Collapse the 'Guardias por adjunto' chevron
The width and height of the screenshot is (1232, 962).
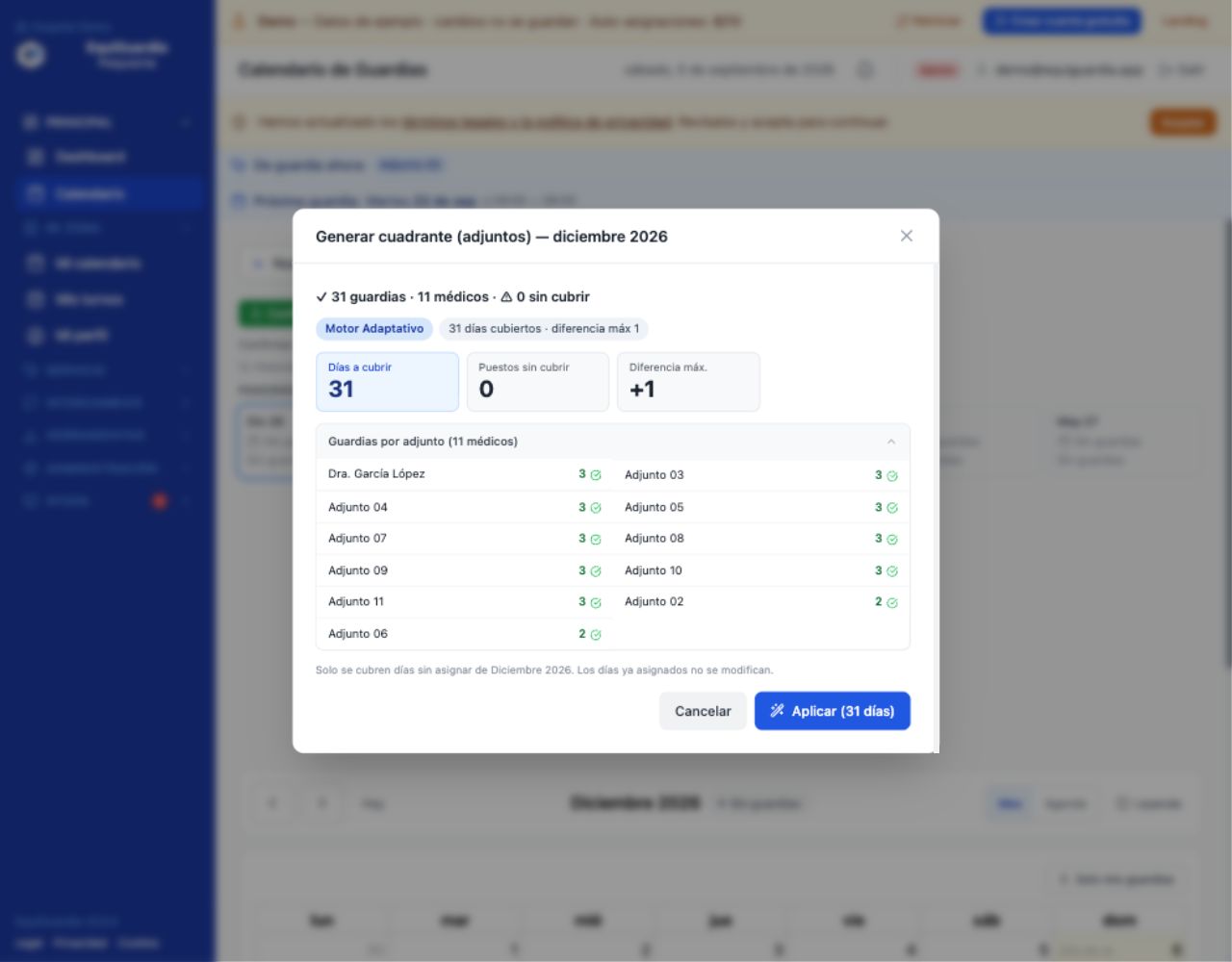tap(891, 442)
